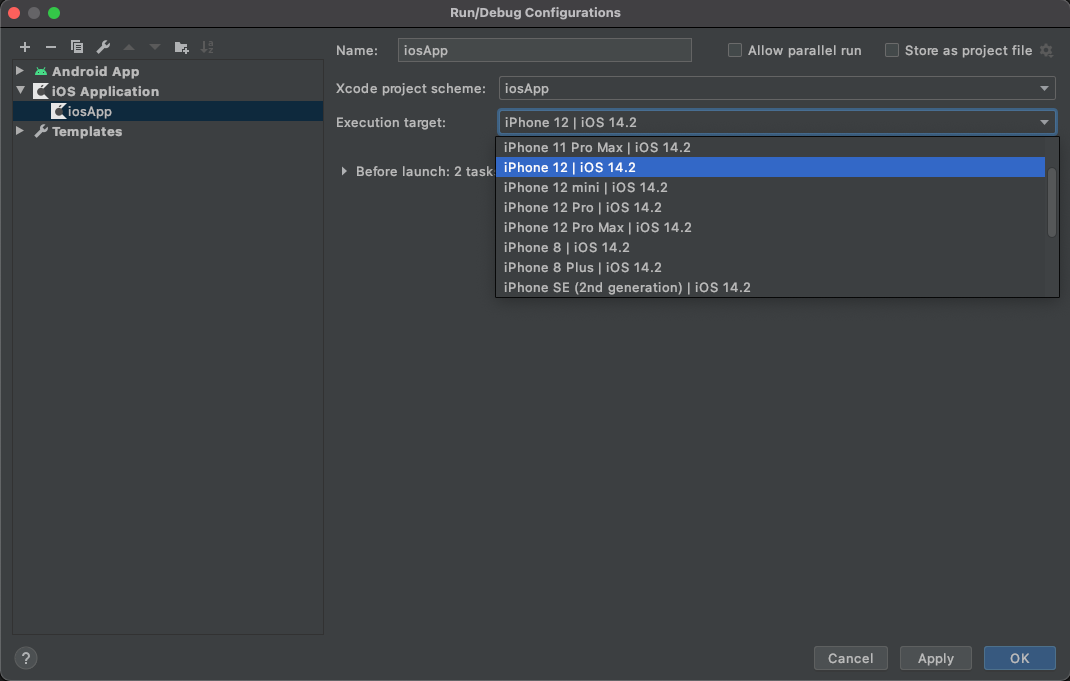Click the green maximize window button

click(x=54, y=13)
